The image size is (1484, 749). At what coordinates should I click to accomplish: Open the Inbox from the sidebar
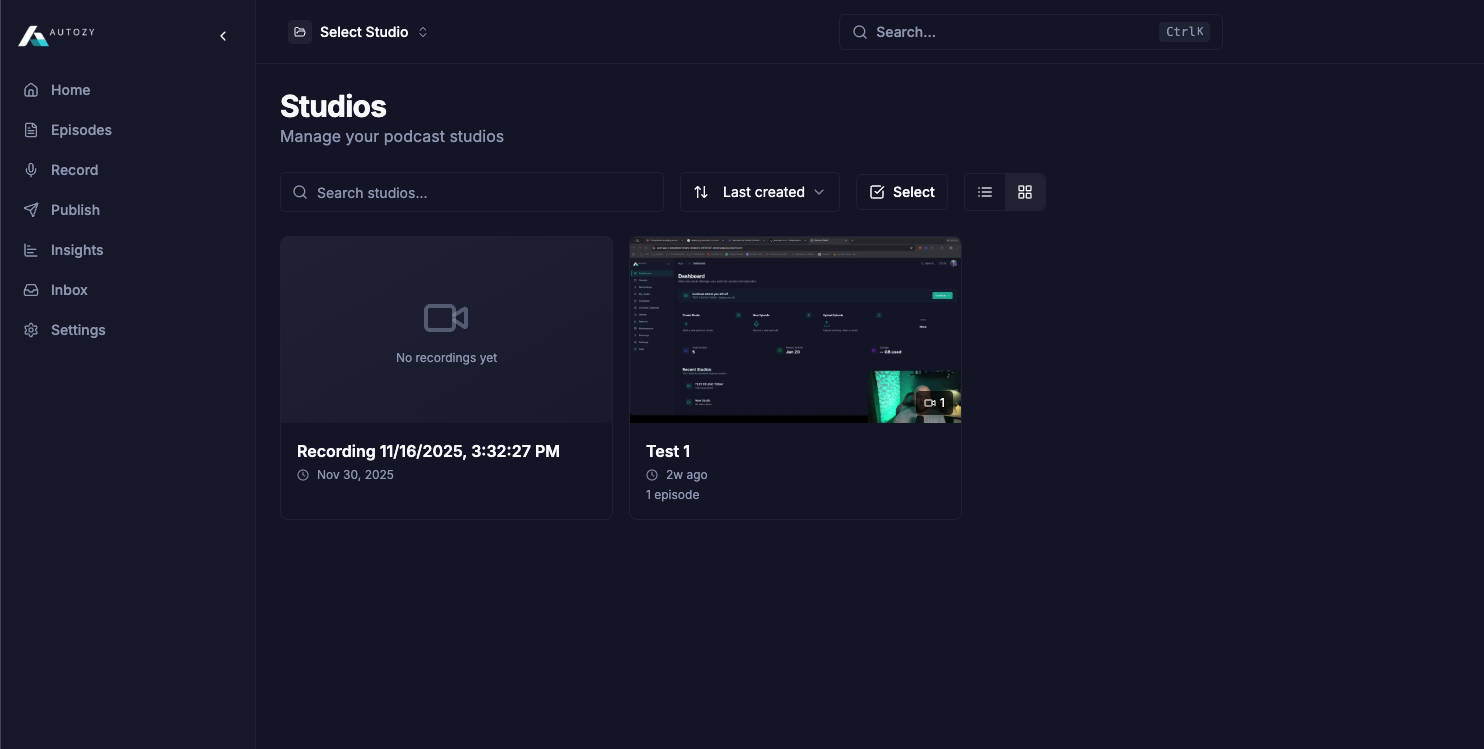point(68,290)
